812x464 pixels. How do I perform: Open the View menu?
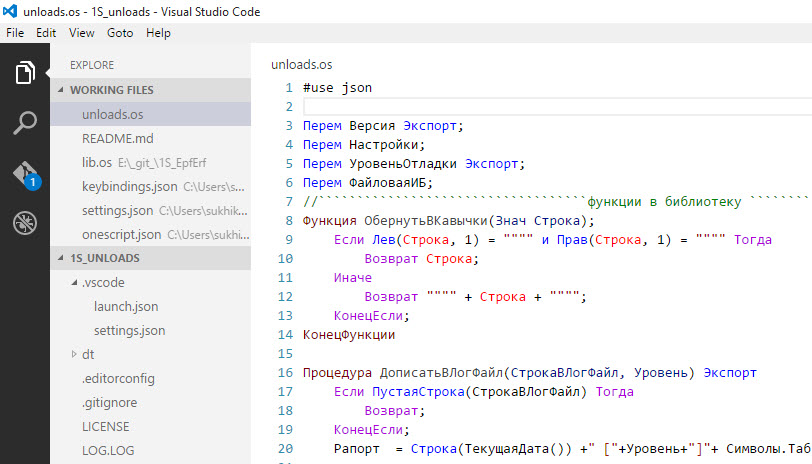[81, 33]
